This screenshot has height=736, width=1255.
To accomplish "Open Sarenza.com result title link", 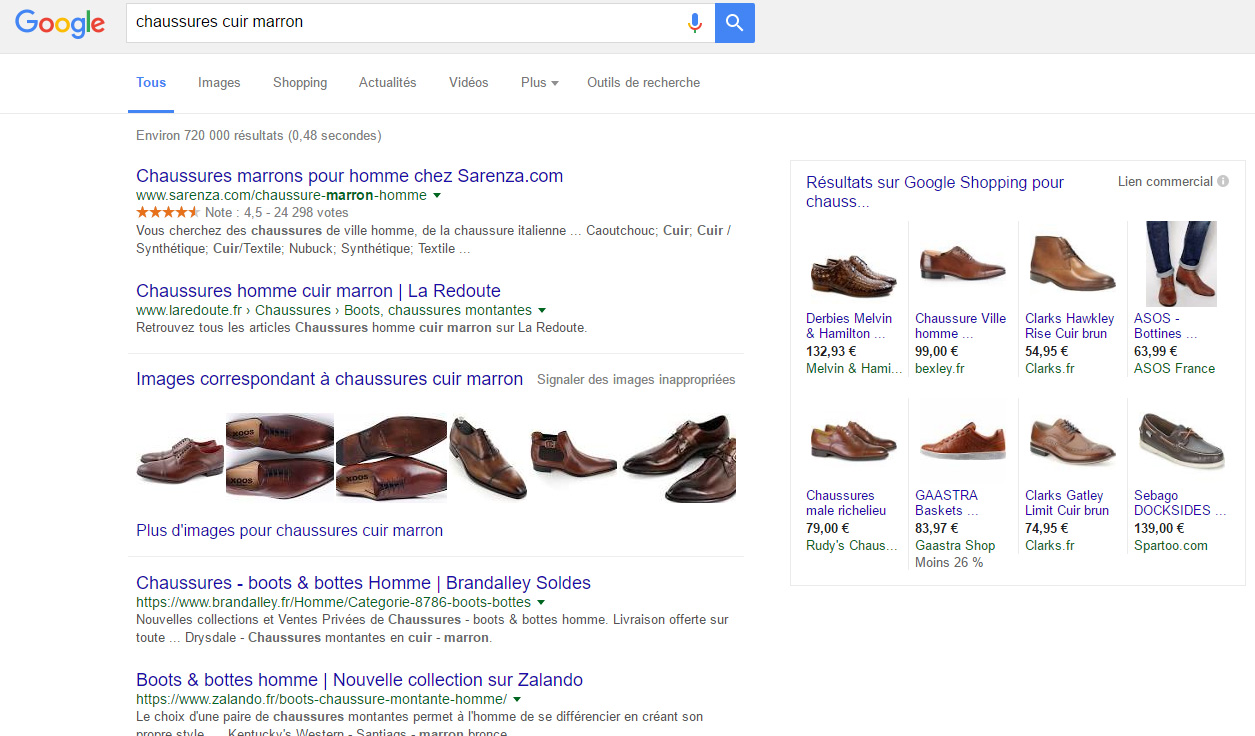I will click(x=350, y=176).
